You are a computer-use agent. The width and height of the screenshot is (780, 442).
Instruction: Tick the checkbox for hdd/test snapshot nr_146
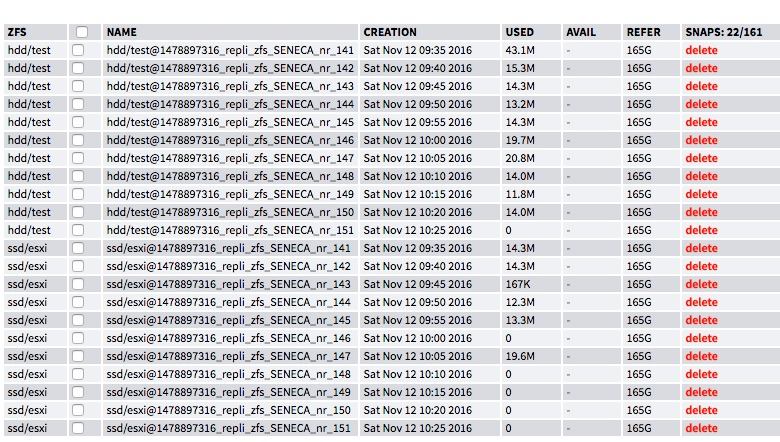tap(78, 140)
